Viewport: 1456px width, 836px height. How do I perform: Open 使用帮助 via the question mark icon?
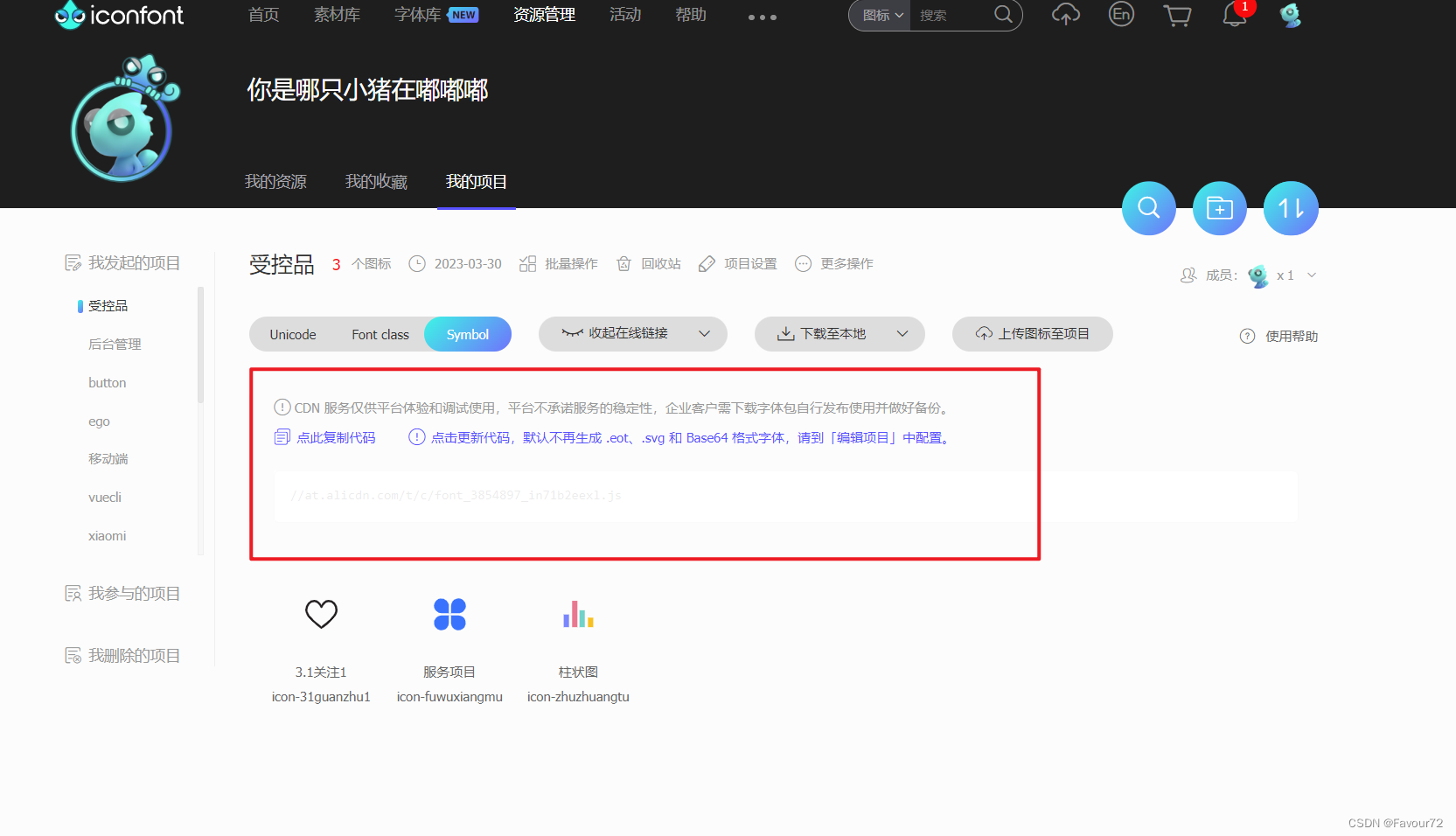(x=1246, y=336)
